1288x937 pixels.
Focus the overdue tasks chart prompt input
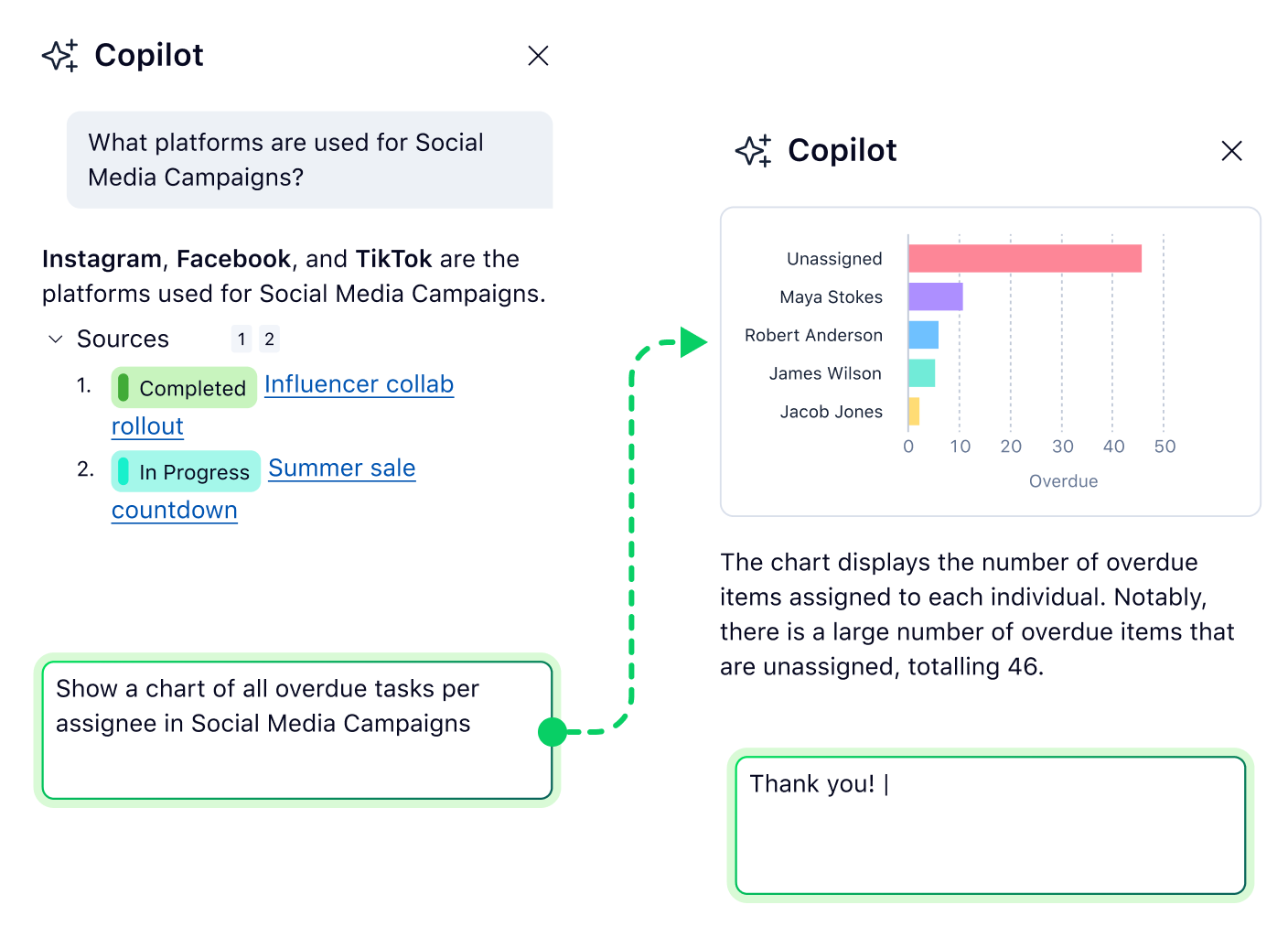[x=297, y=730]
